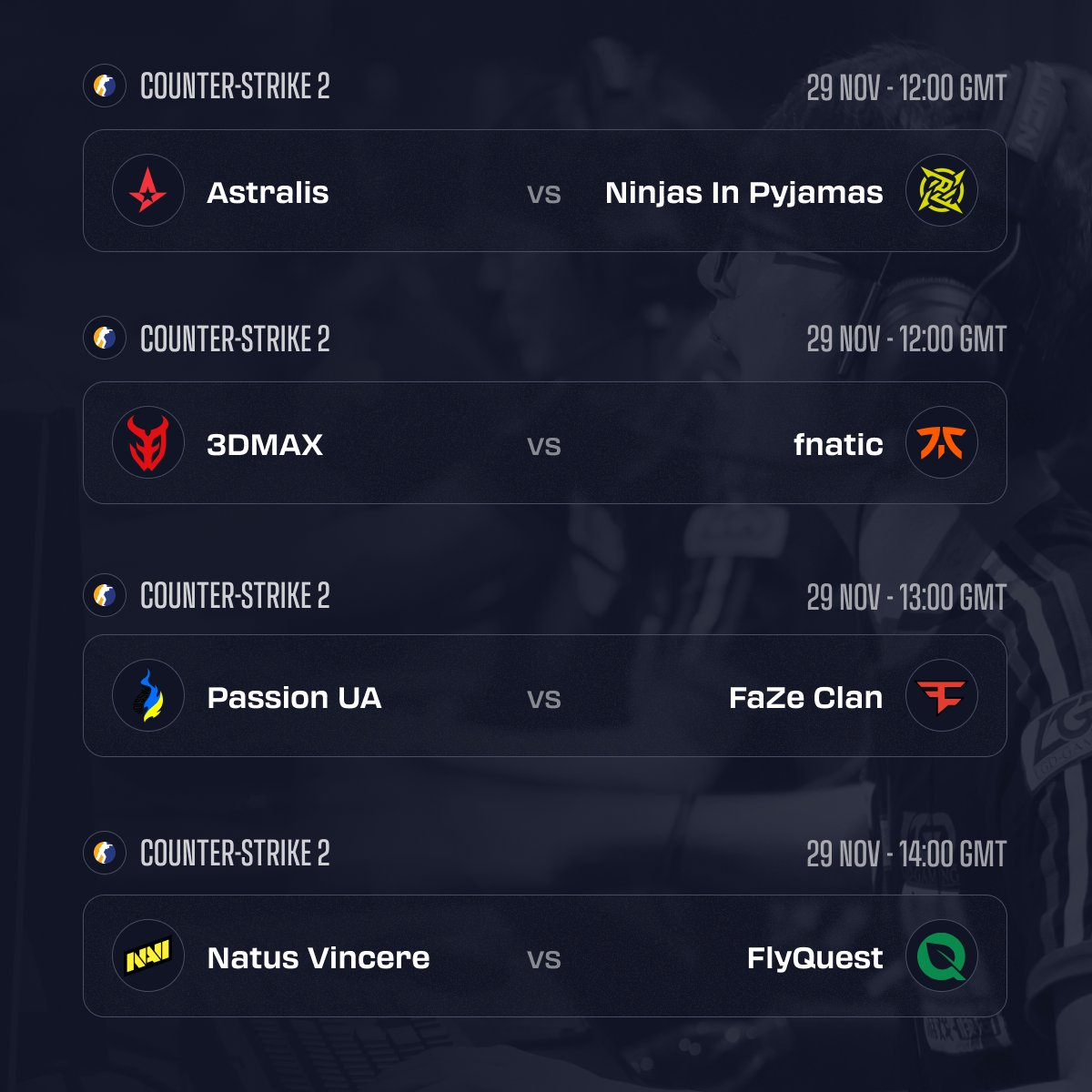Open the Natus Vincere team name
Viewport: 1092px width, 1092px height.
[x=318, y=958]
